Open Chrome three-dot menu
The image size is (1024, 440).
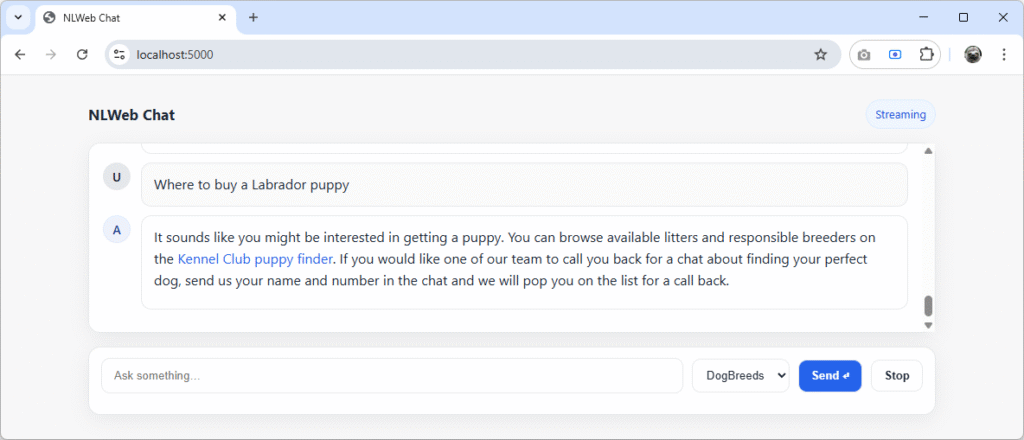(1004, 55)
